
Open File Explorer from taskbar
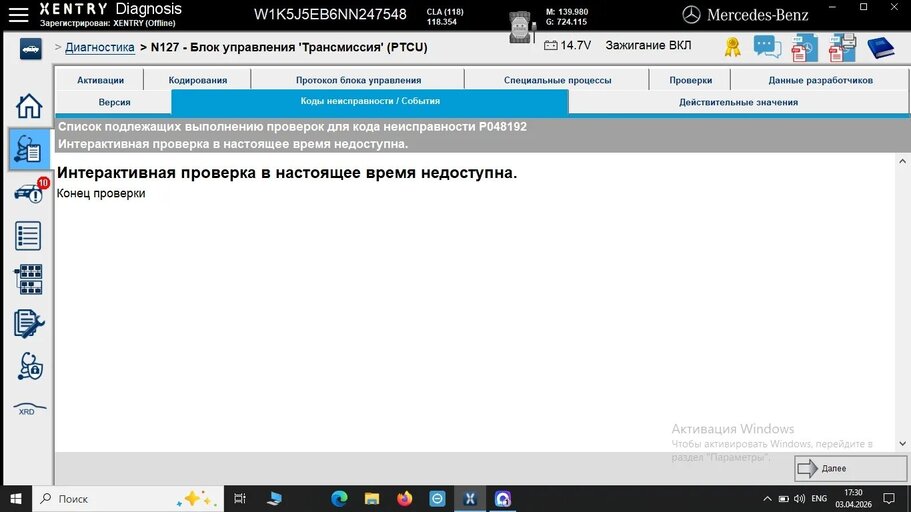(x=372, y=499)
